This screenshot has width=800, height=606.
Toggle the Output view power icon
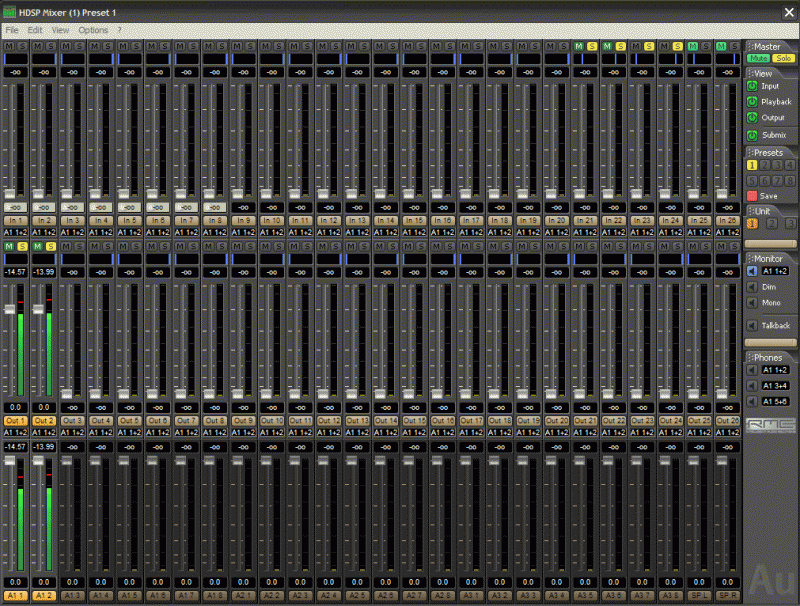click(752, 118)
